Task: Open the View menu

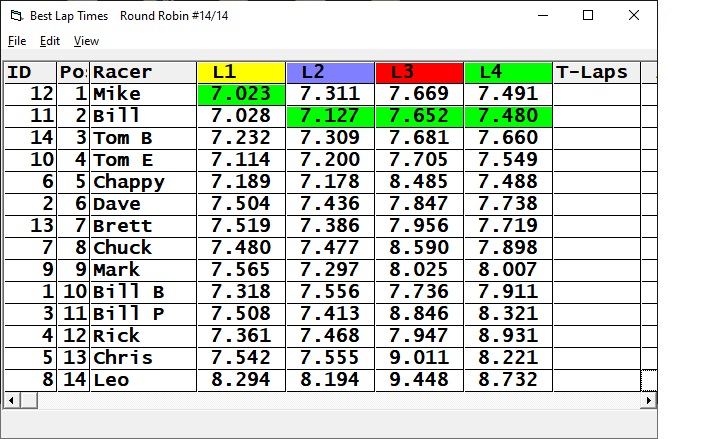Action: [x=87, y=41]
